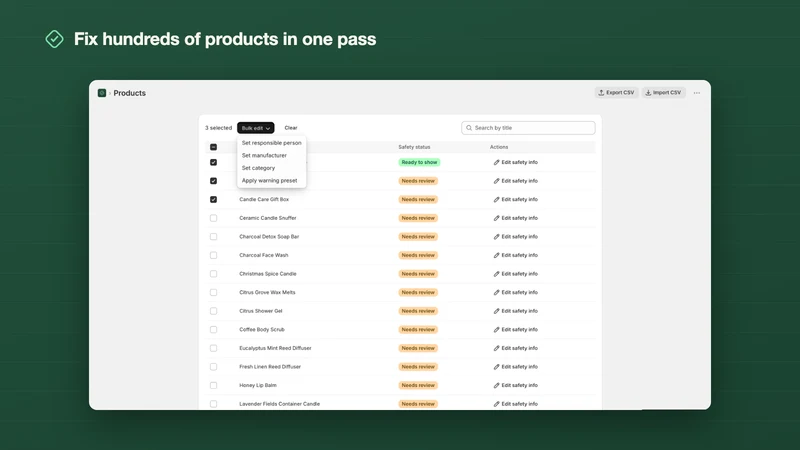Click the Products breadcrumb title

tap(130, 93)
